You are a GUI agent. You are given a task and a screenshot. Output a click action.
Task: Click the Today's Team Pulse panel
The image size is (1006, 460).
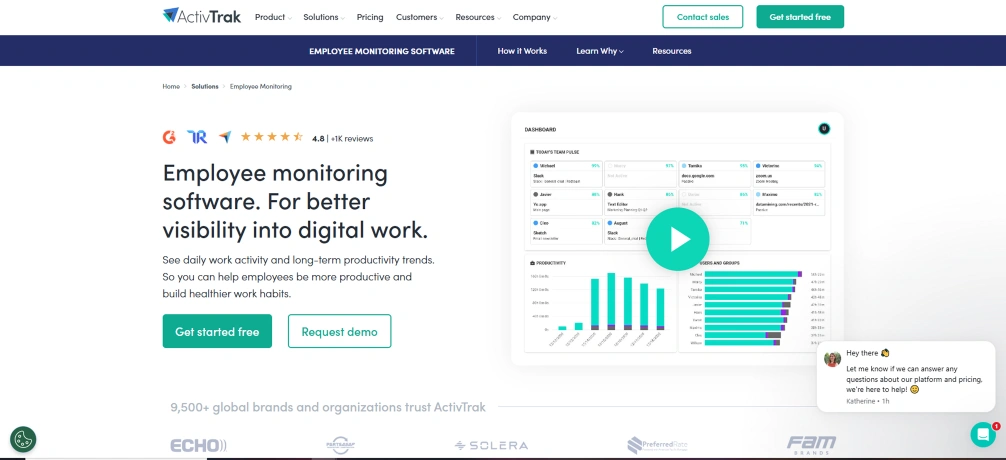pyautogui.click(x=678, y=196)
